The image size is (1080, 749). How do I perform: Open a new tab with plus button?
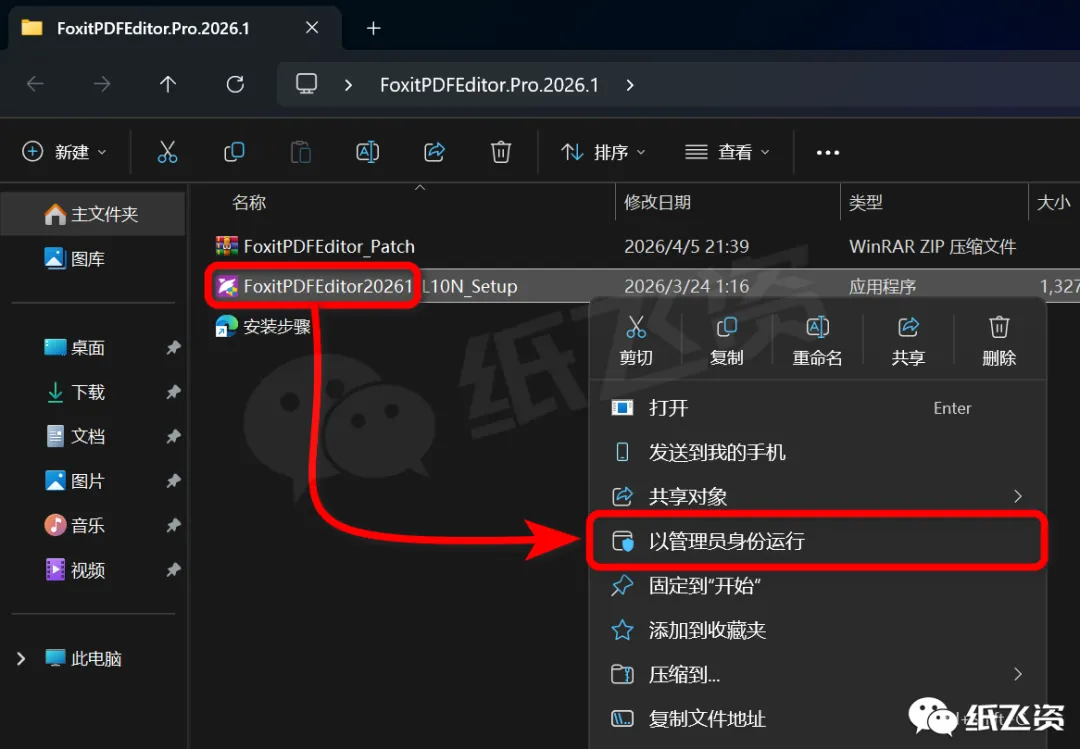[373, 28]
